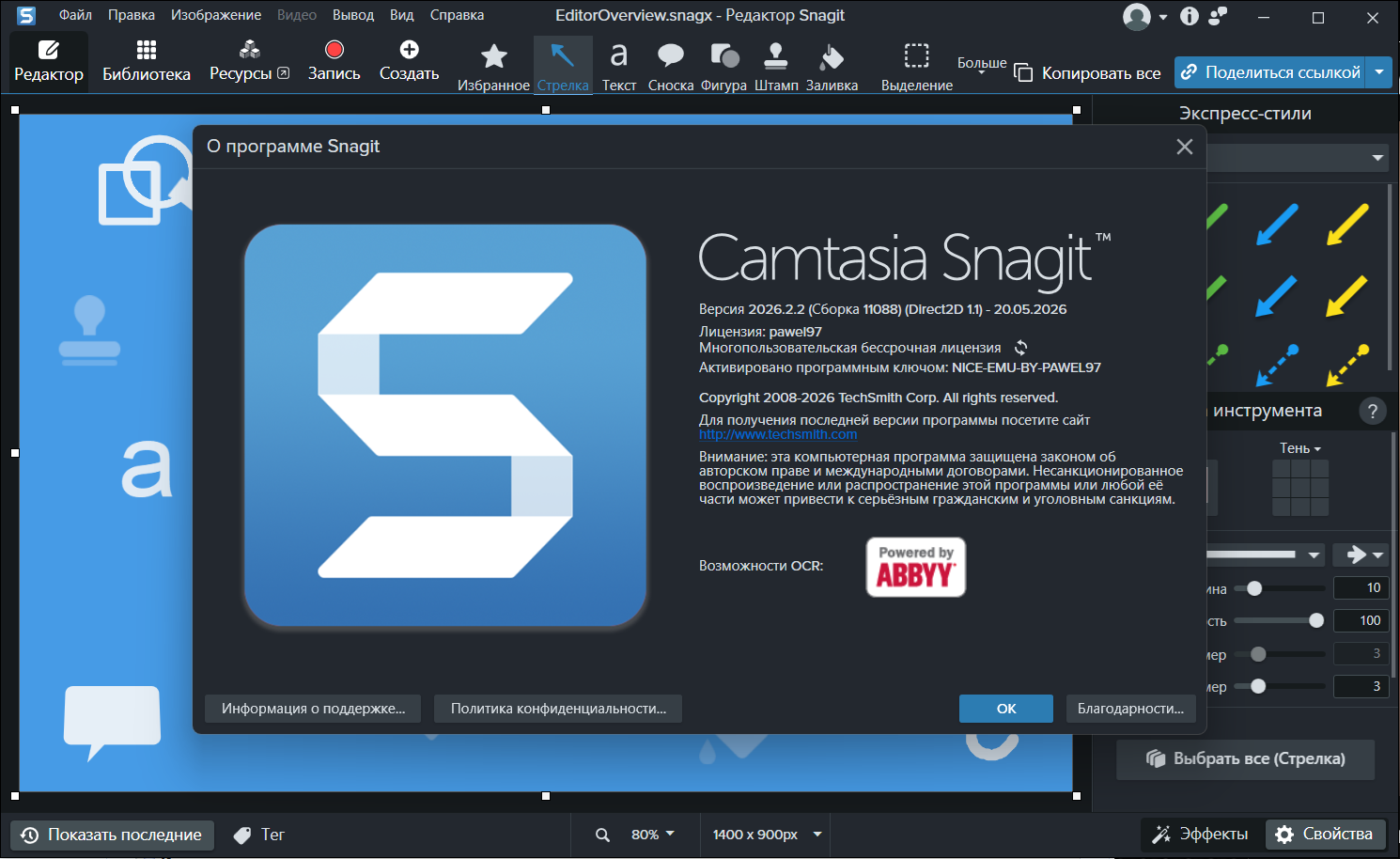Screen dimensions: 1400x859
Task: Adjust the slider beside the value 100
Action: 1280,620
